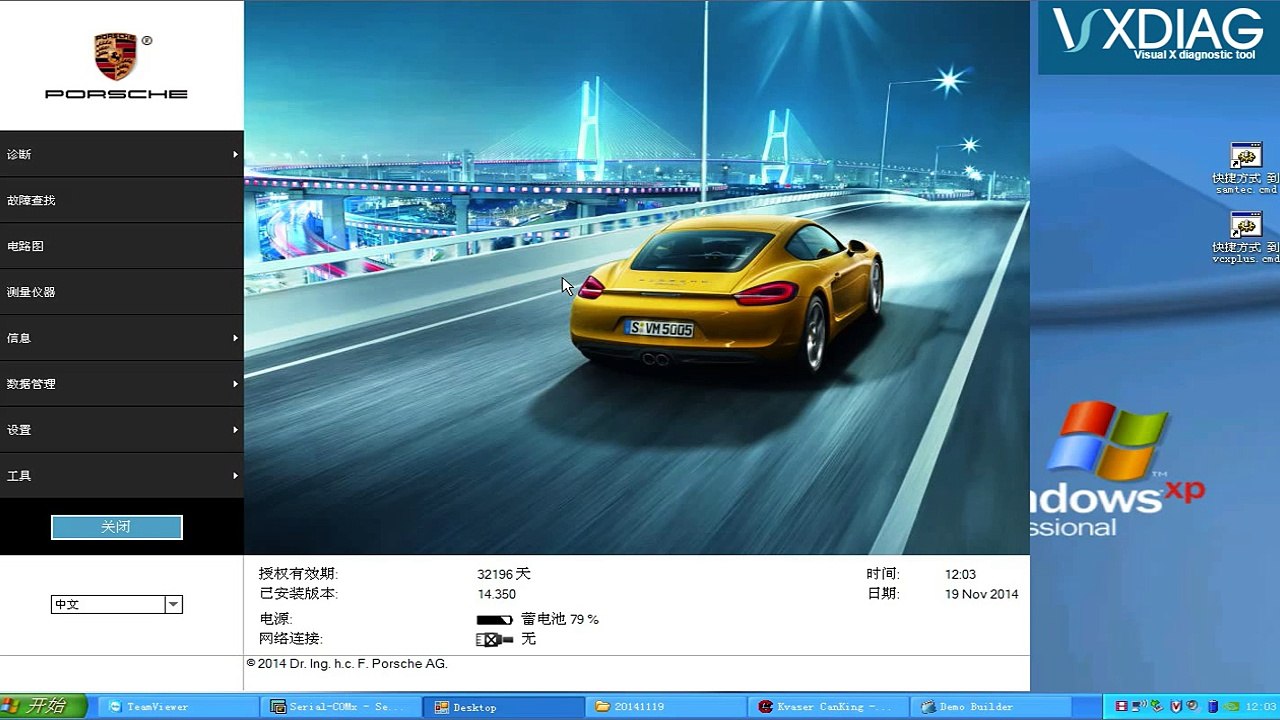Click the 网络连接 label
Image resolution: width=1280 pixels, height=720 pixels.
click(x=291, y=639)
